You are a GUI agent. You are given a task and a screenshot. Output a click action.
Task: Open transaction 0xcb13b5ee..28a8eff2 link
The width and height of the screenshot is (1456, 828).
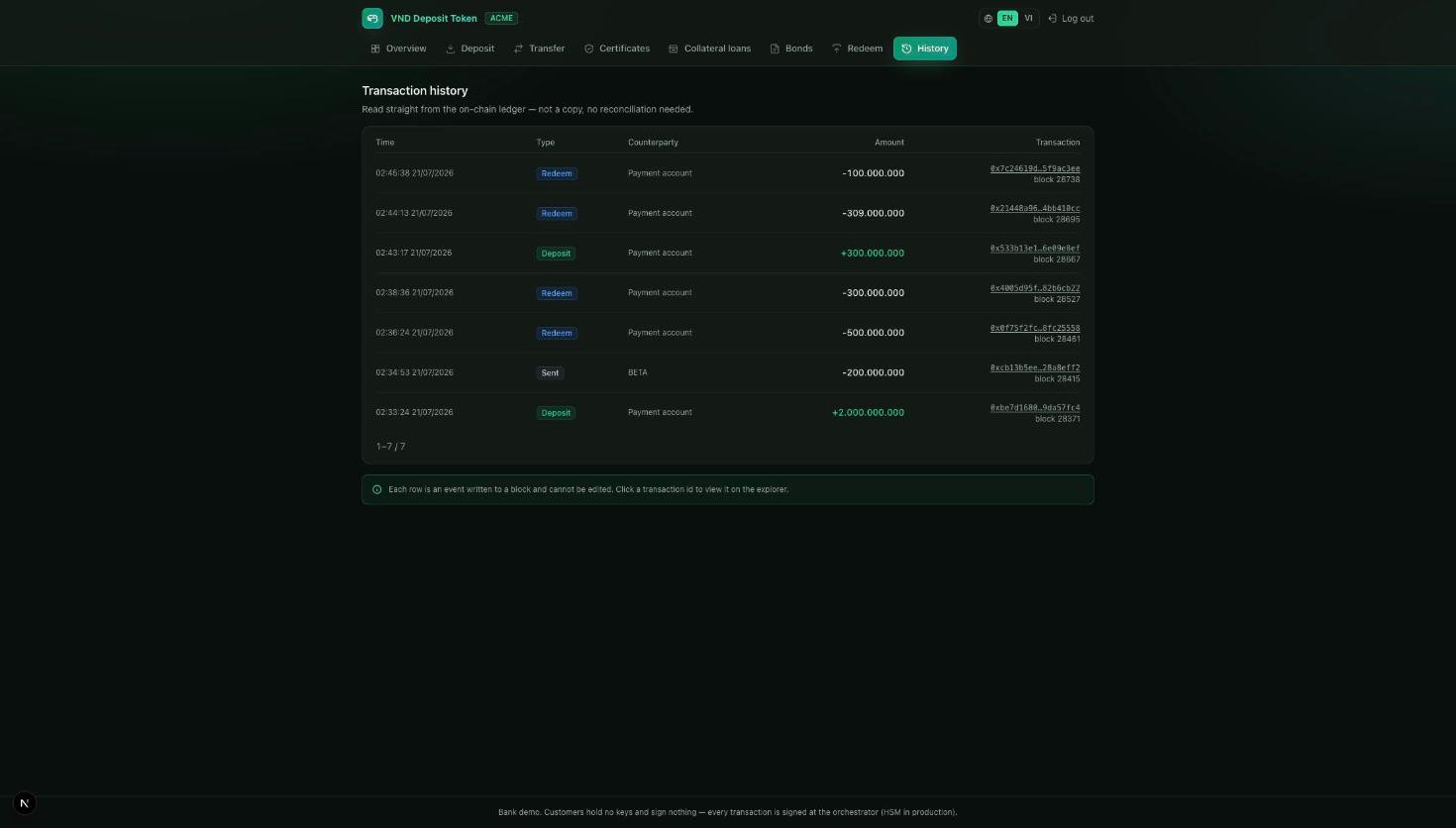(1035, 367)
